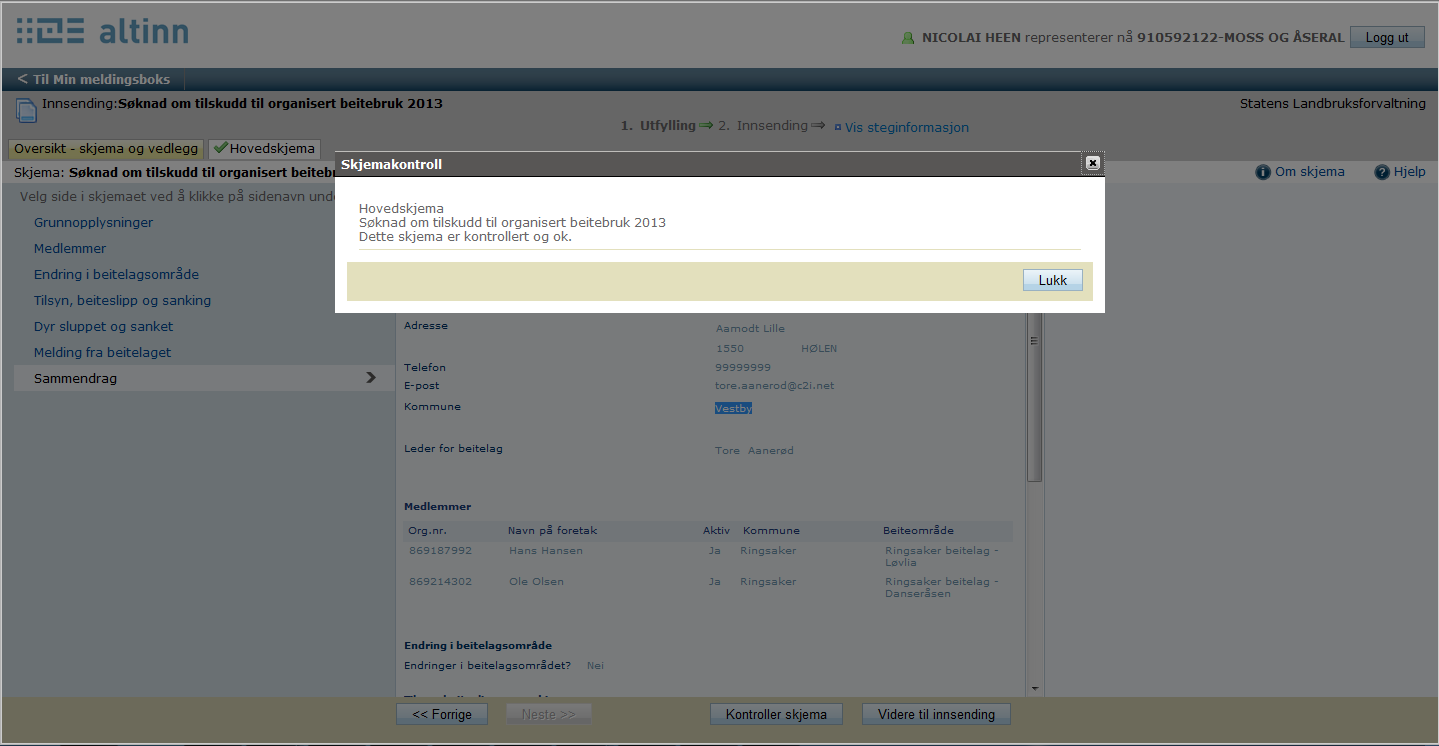
Task: Click org.nr. 869187992 in the members table
Action: pos(440,550)
